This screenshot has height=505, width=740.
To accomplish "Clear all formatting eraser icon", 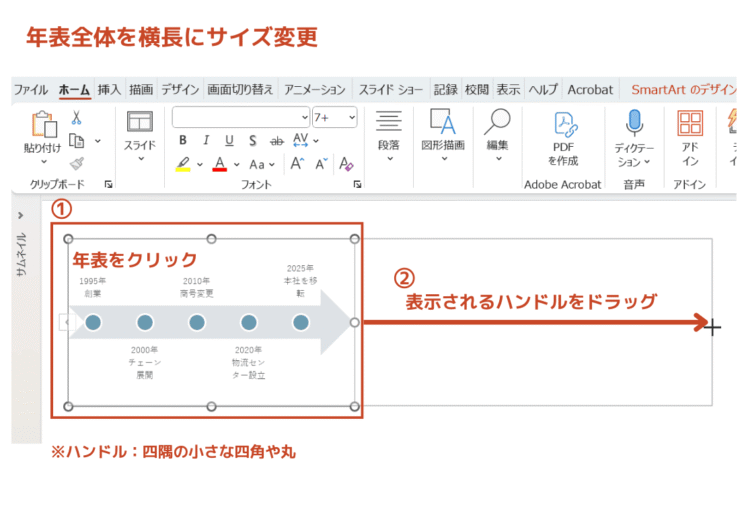I will [346, 164].
